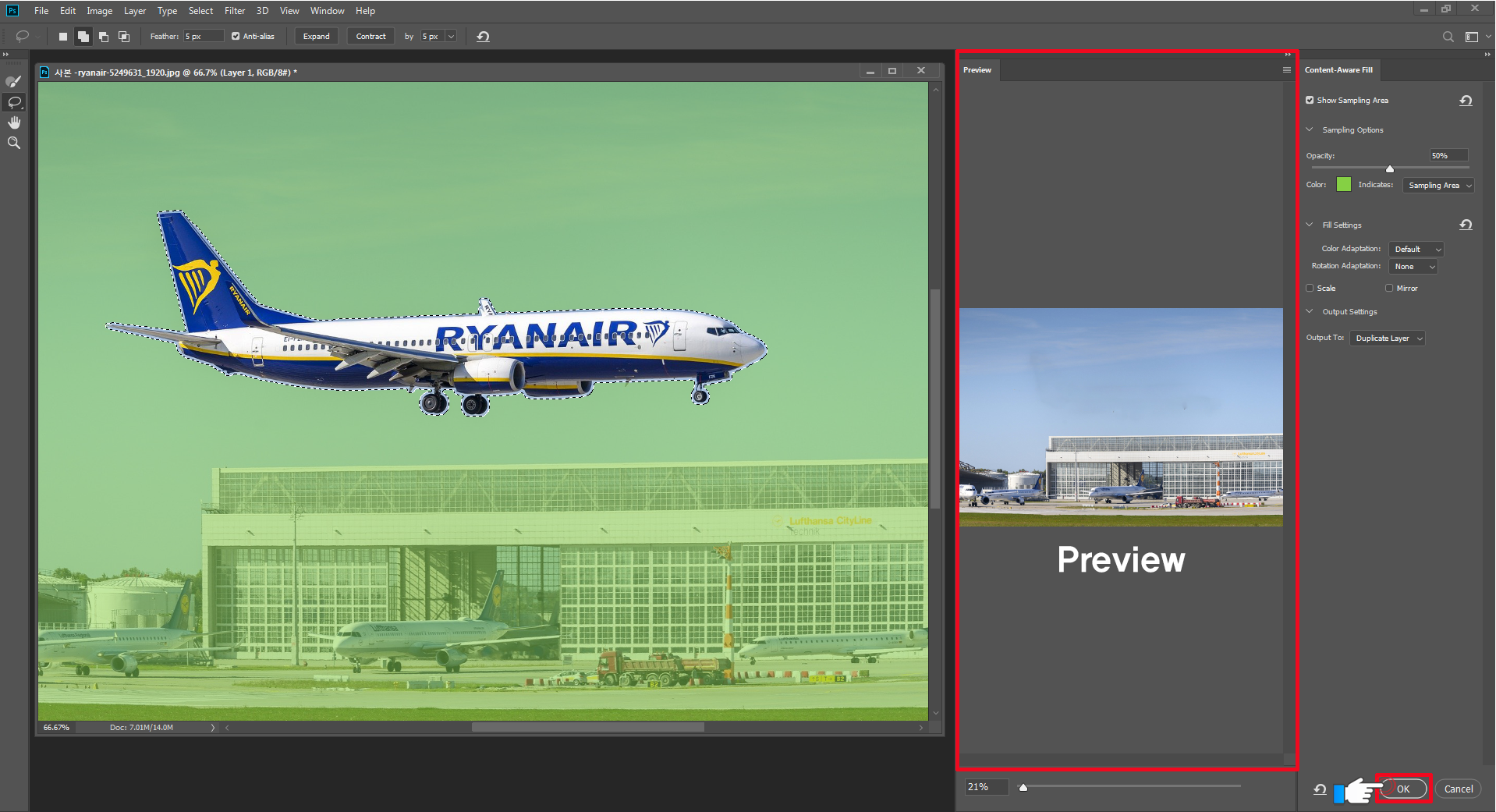Image resolution: width=1496 pixels, height=812 pixels.
Task: Open the Select menu
Action: click(200, 11)
